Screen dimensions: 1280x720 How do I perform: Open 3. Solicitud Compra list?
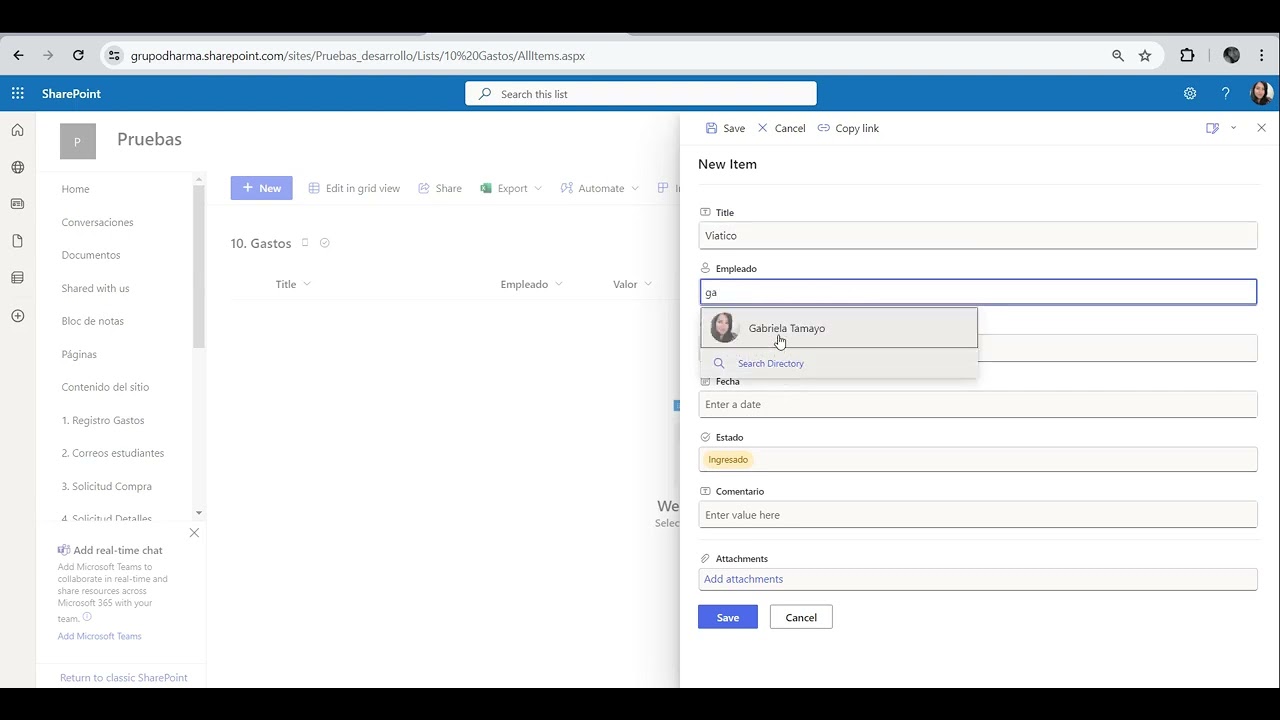[x=106, y=486]
